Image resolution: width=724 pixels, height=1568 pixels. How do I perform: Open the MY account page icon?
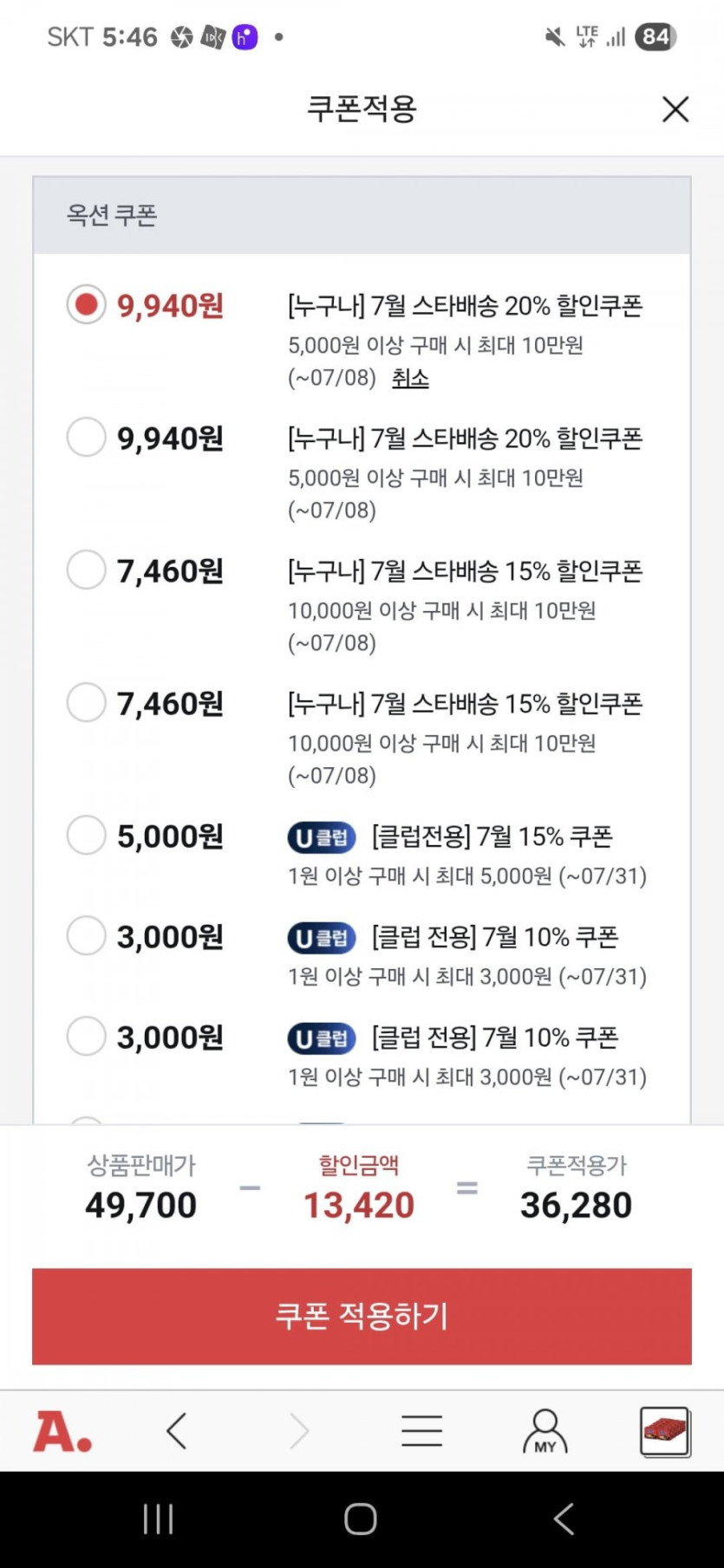click(x=545, y=1431)
